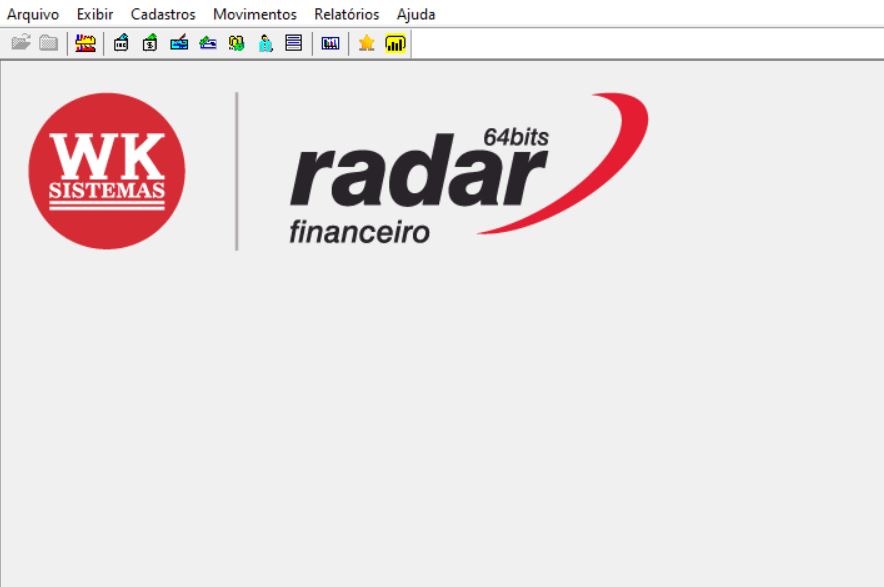Open the Exibir menu
The width and height of the screenshot is (884, 587).
click(x=95, y=14)
